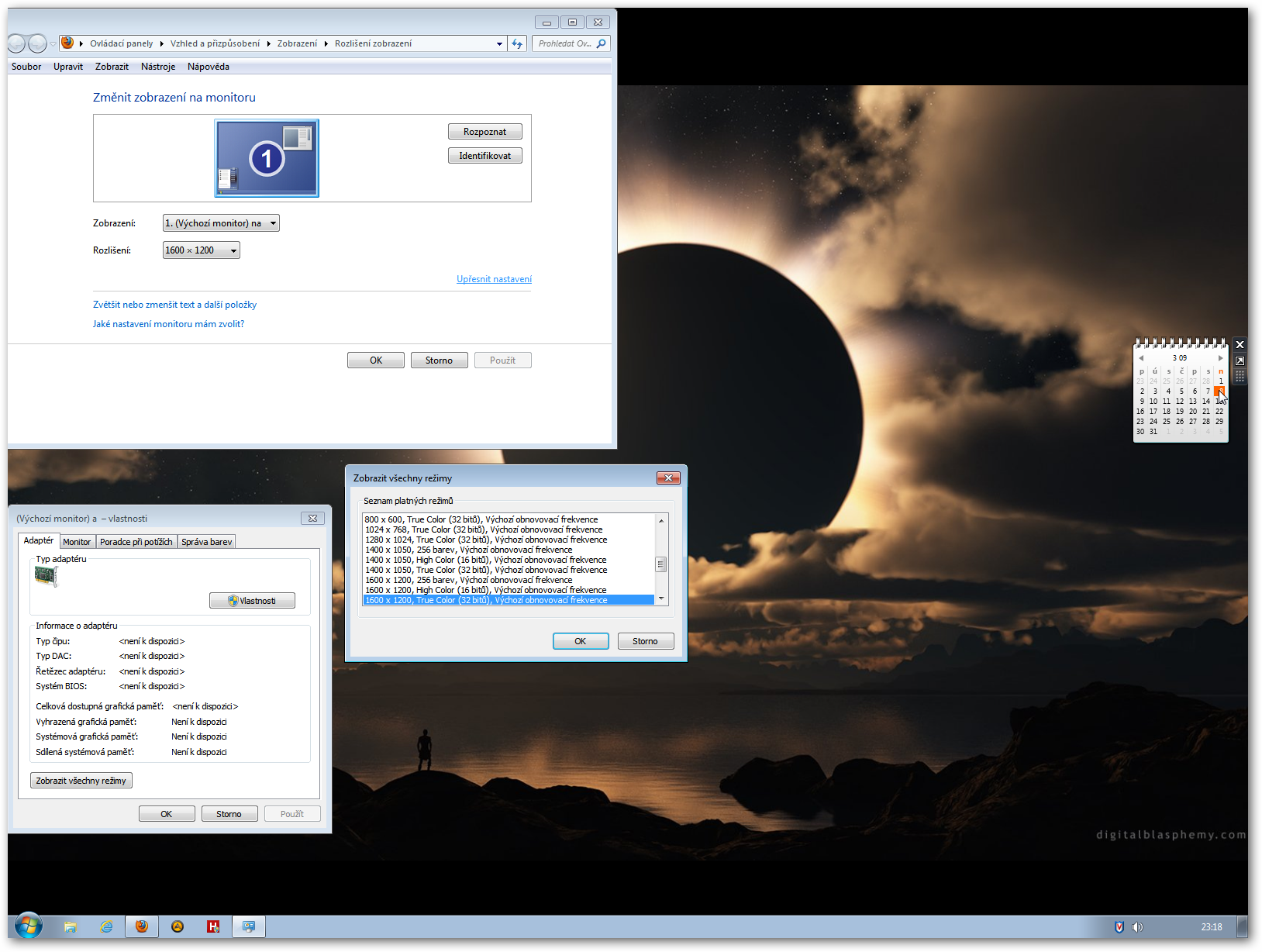
Task: Click the mode list scroll-up arrow
Action: [661, 520]
